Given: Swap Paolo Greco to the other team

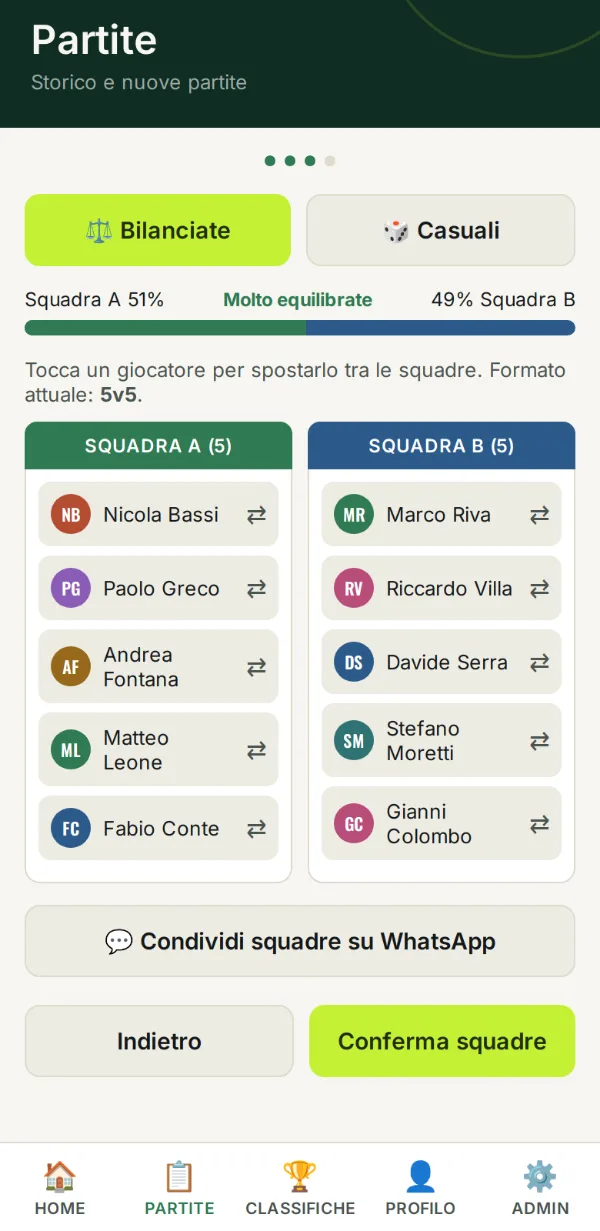Looking at the screenshot, I should 257,589.
